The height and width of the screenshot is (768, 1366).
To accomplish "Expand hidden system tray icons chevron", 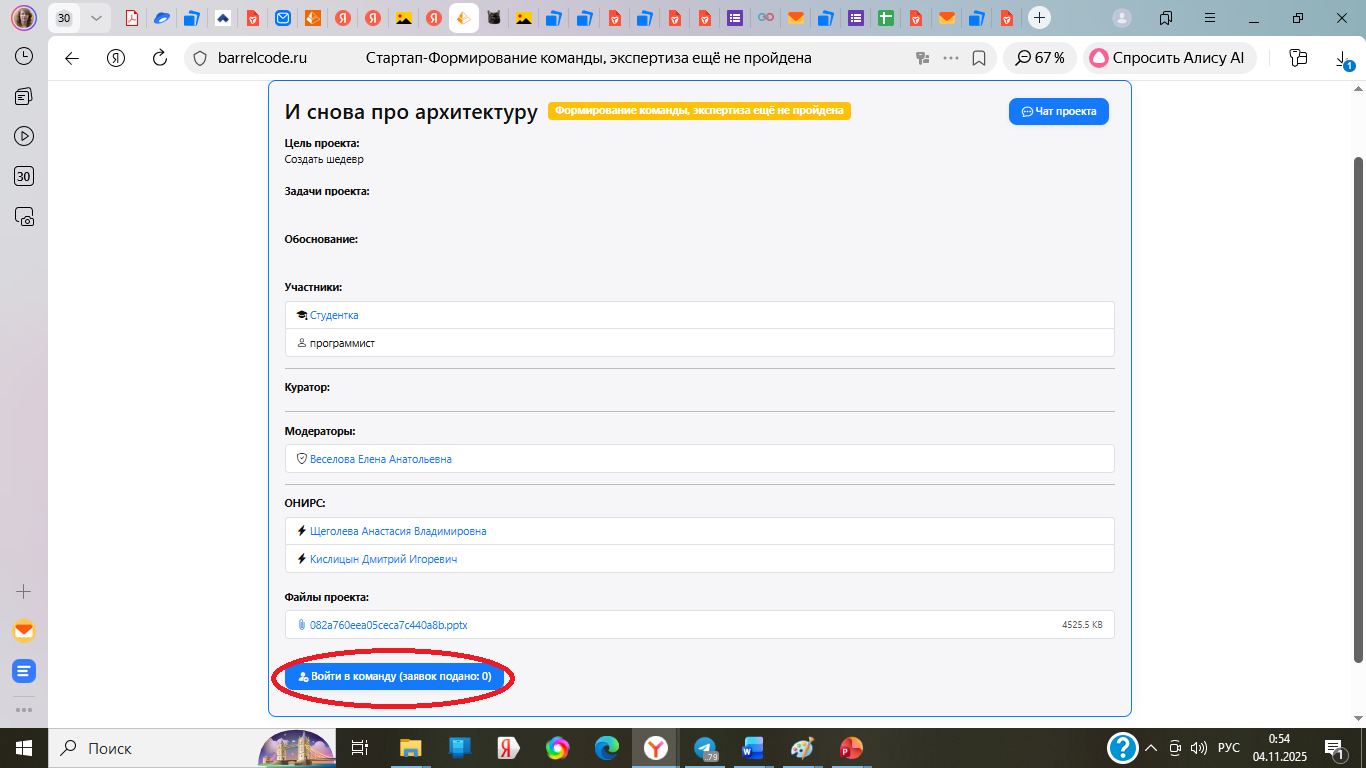I will 1151,748.
